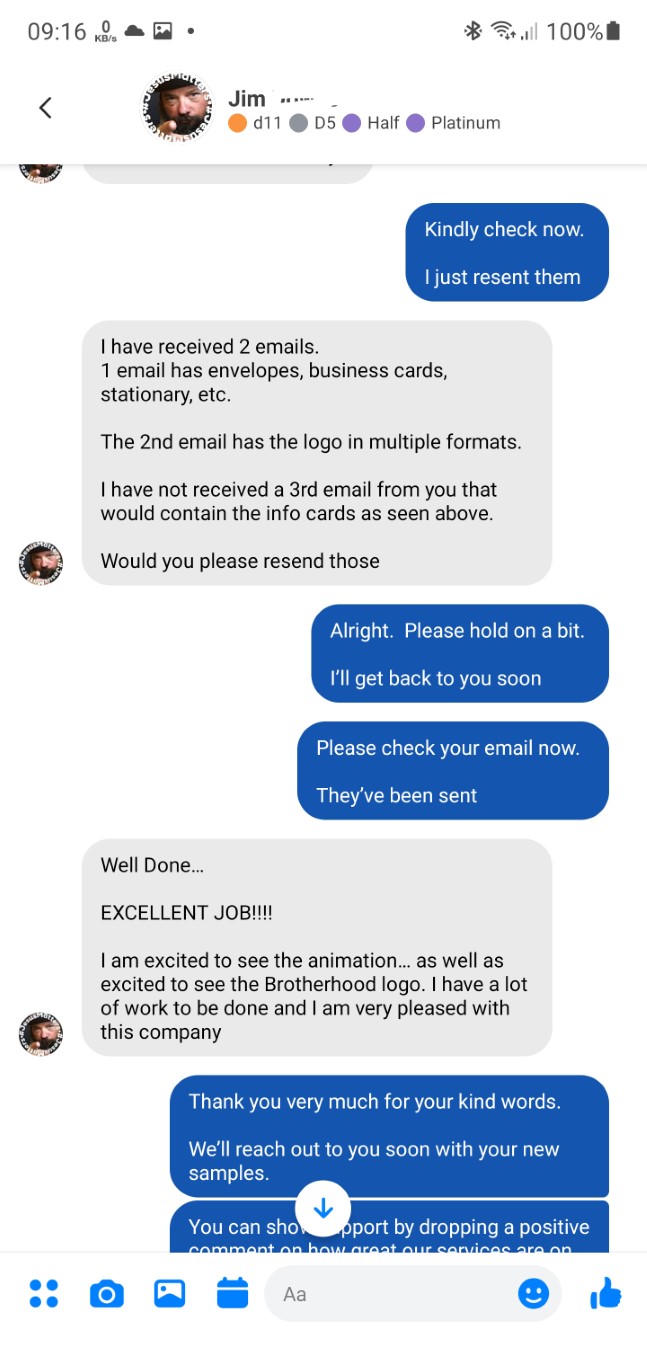Select the orange d11 label
The height and width of the screenshot is (1366, 647).
click(255, 123)
